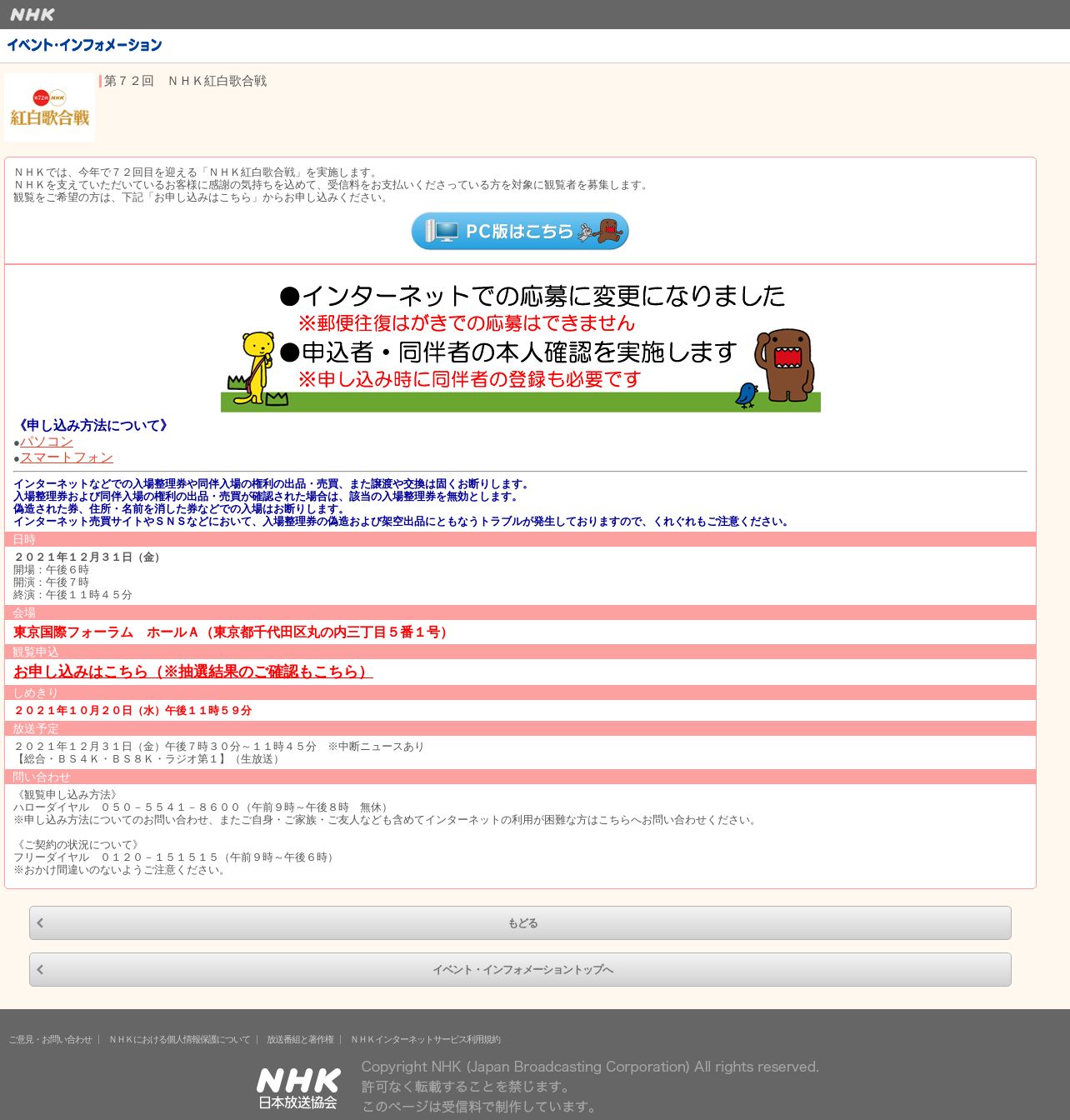Click the 会場 section header

(x=520, y=612)
